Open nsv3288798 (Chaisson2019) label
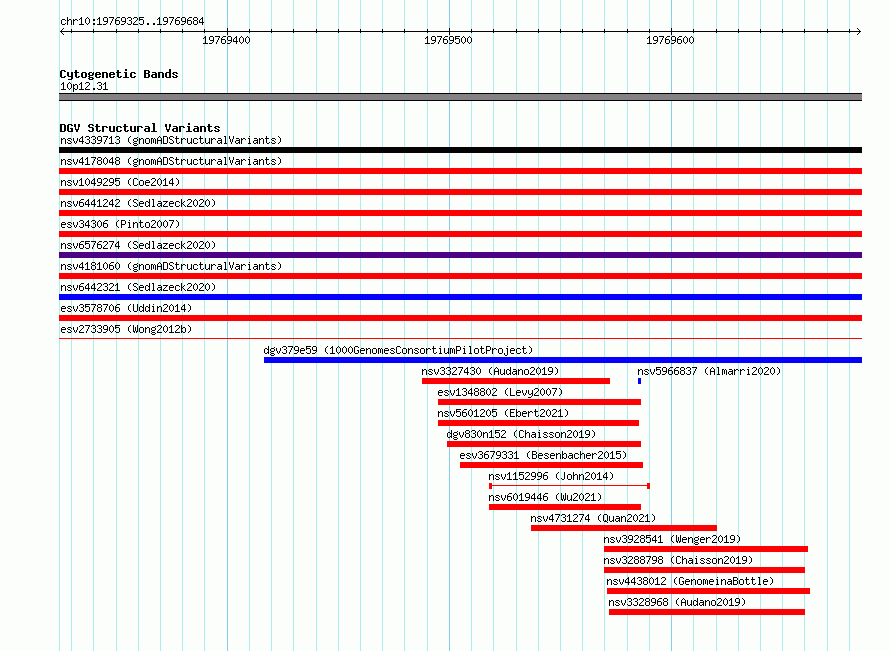 (678, 560)
